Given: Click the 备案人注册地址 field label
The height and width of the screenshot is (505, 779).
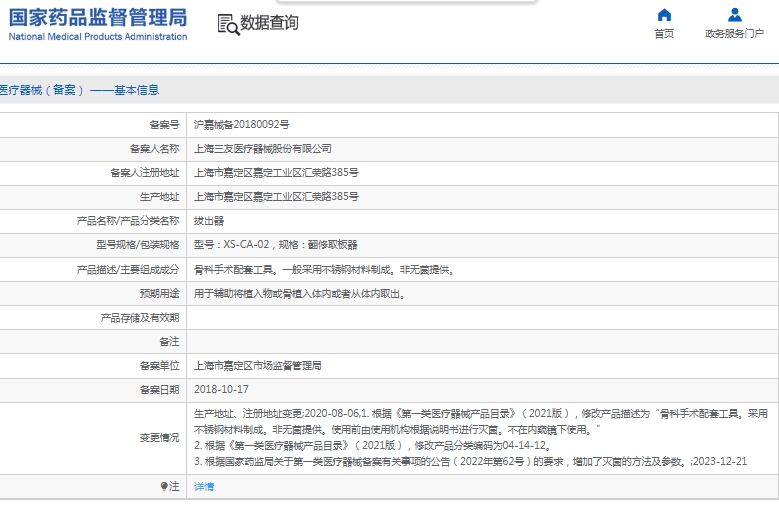Looking at the screenshot, I should pos(145,172).
